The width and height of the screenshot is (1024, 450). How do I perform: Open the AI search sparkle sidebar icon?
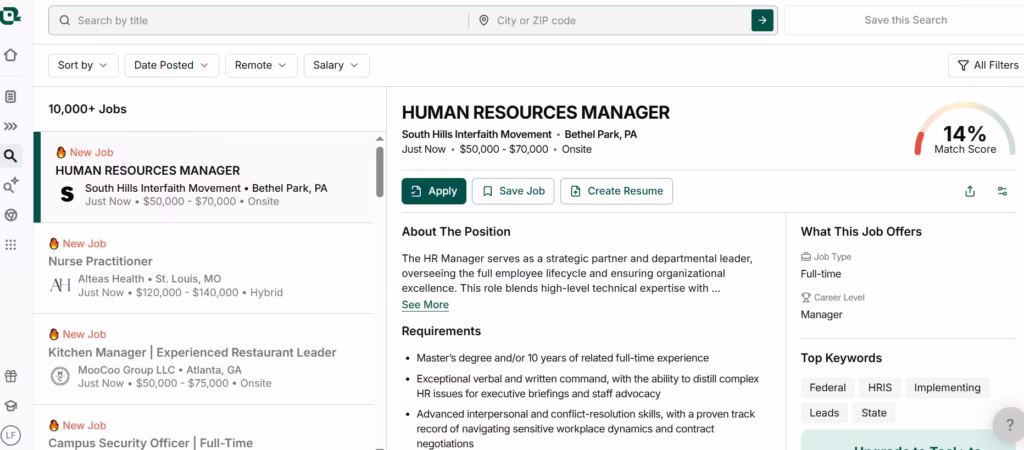click(x=10, y=185)
